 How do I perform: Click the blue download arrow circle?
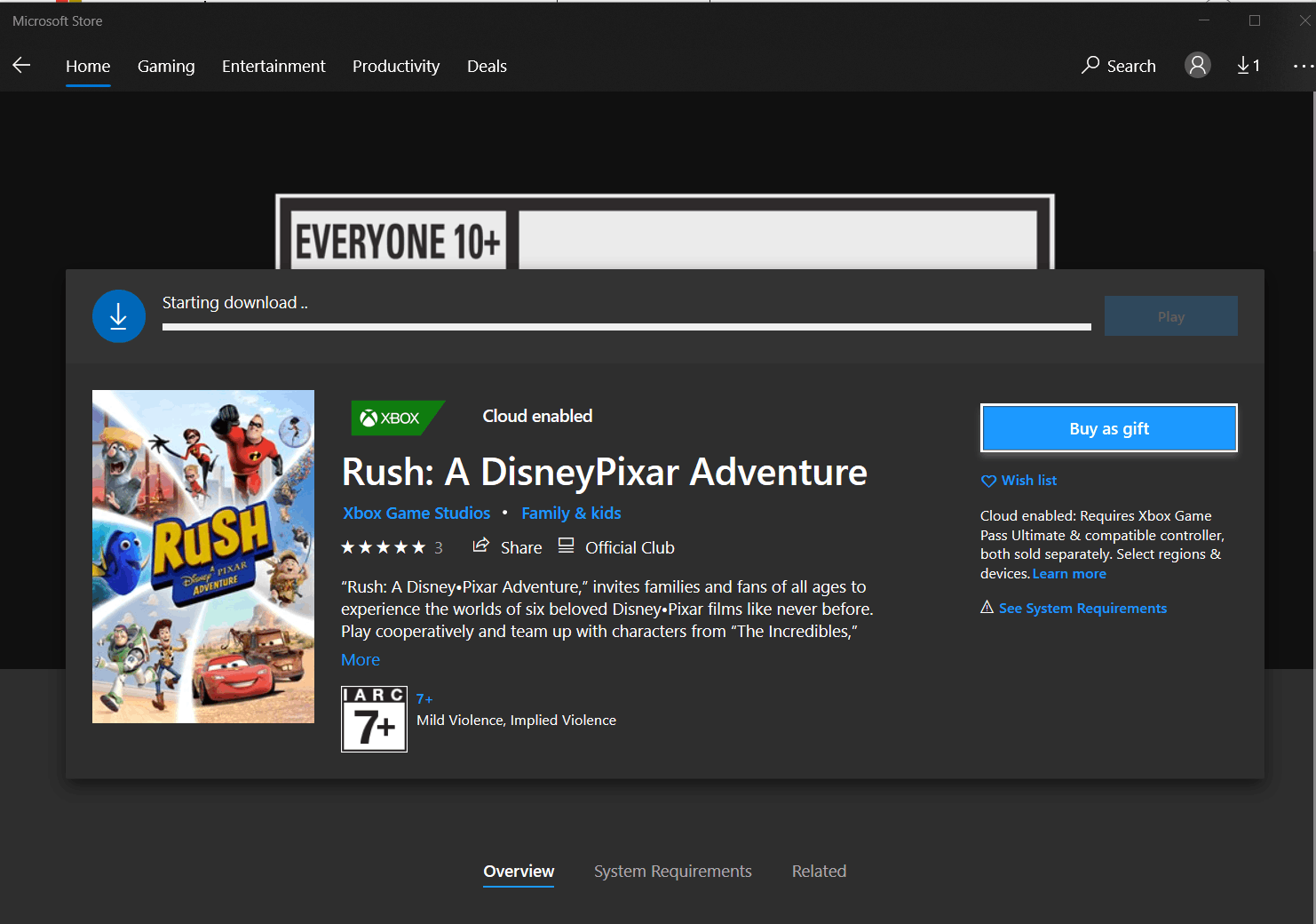tap(119, 316)
